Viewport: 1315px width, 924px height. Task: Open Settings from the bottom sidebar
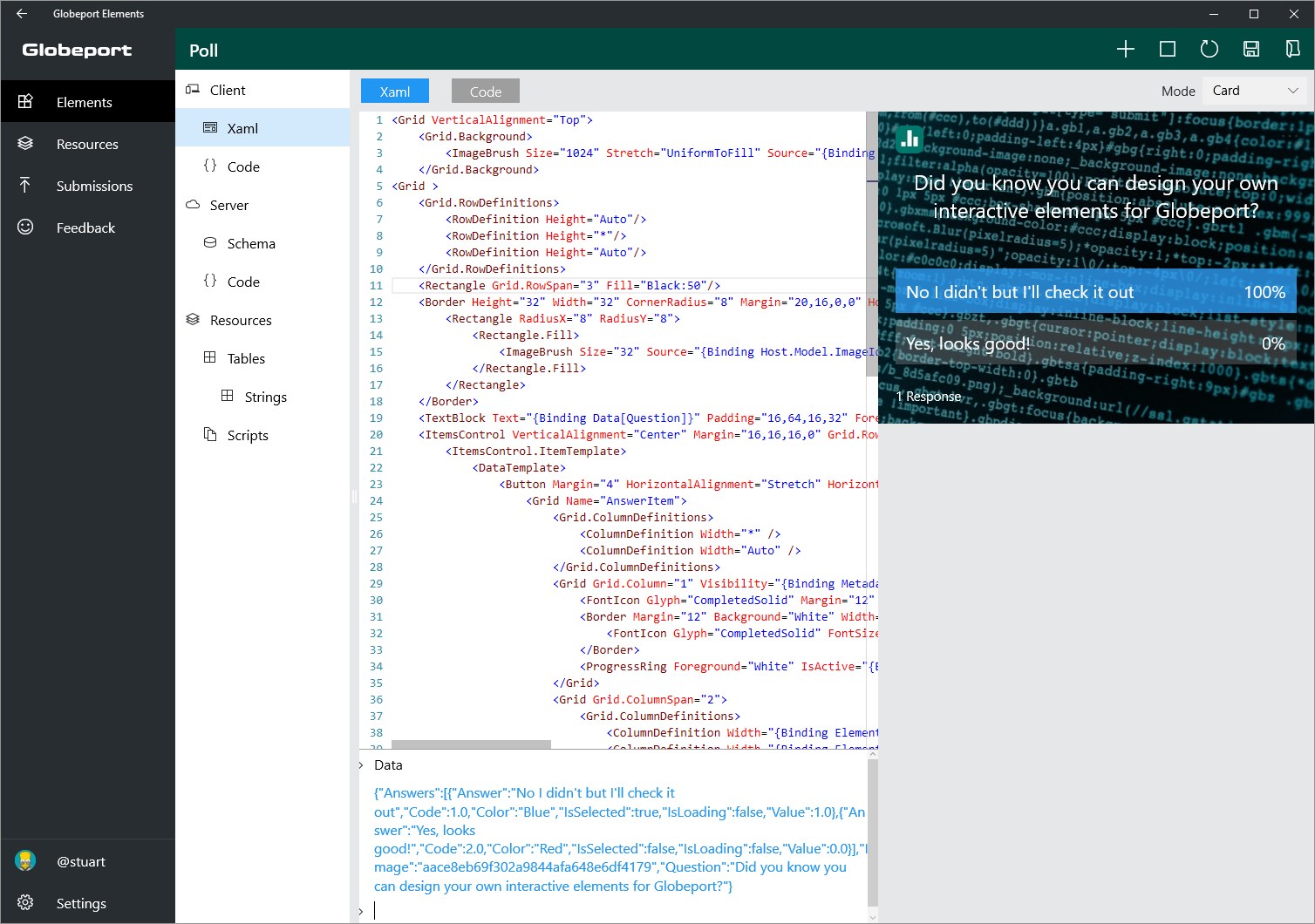pyautogui.click(x=81, y=903)
